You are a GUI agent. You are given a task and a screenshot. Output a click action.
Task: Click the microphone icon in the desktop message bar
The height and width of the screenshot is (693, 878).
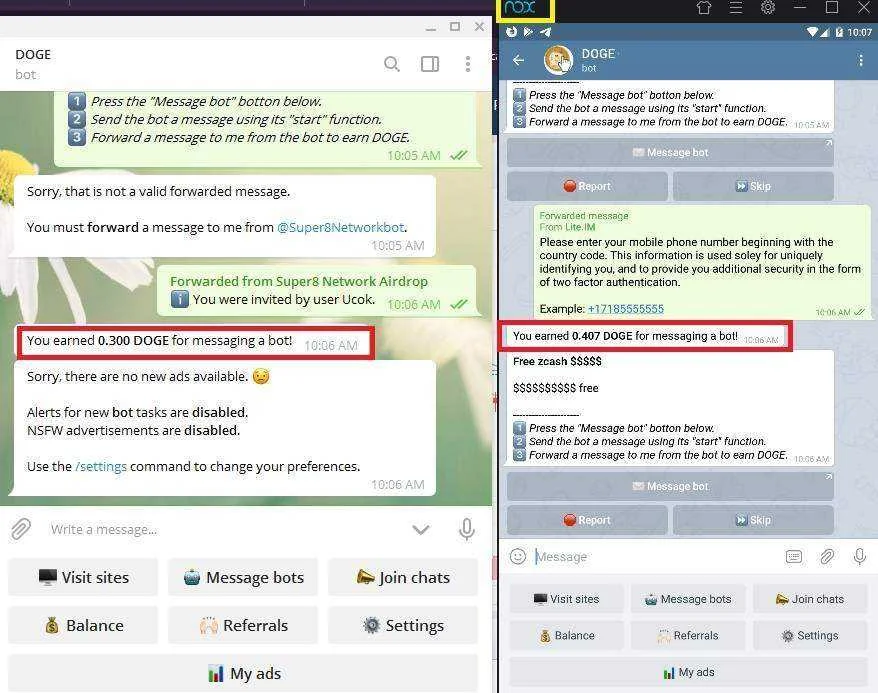tap(466, 529)
